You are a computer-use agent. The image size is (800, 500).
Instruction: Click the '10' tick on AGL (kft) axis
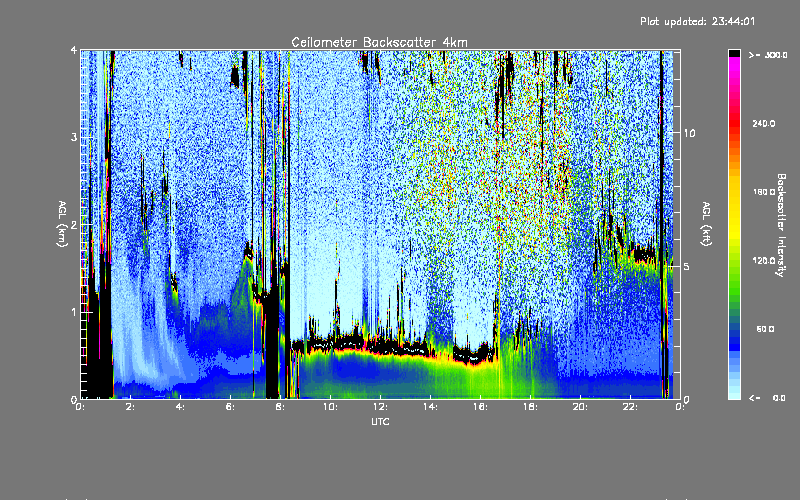tap(689, 133)
